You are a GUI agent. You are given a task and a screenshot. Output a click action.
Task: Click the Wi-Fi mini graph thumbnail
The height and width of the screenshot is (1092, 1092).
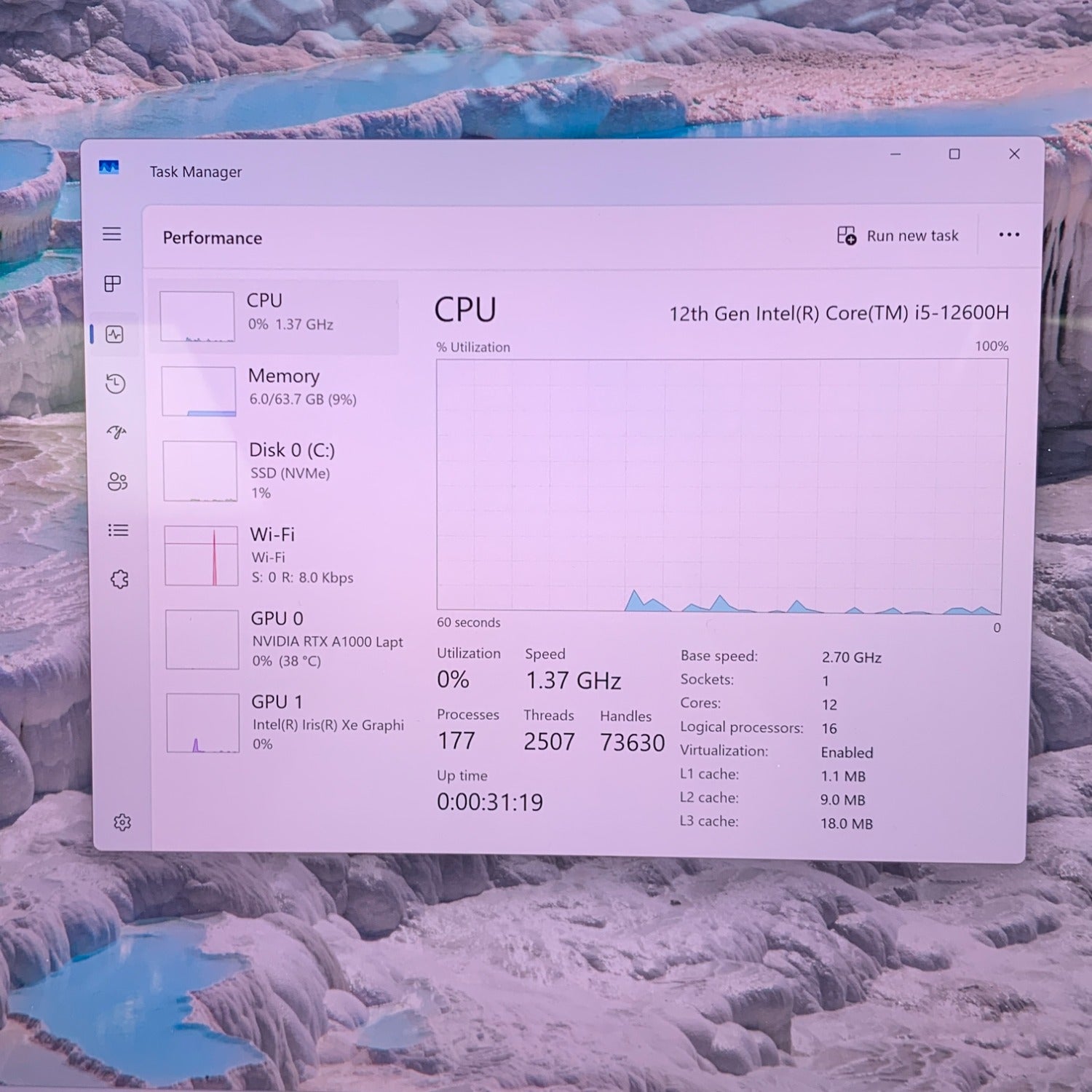(x=201, y=556)
